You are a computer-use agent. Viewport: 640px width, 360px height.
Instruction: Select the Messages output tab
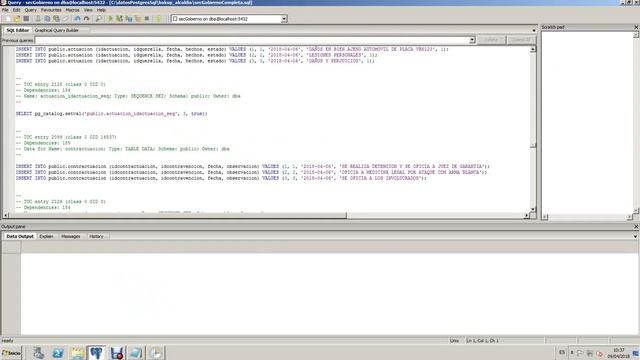point(71,236)
